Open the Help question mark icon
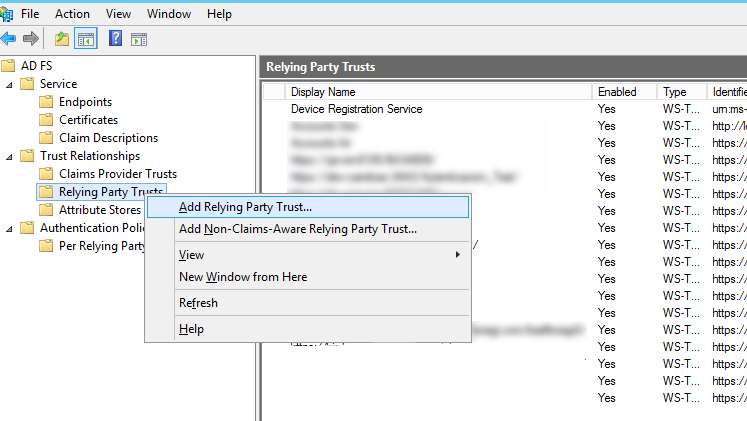Viewport: 747px width, 421px height. (x=115, y=38)
